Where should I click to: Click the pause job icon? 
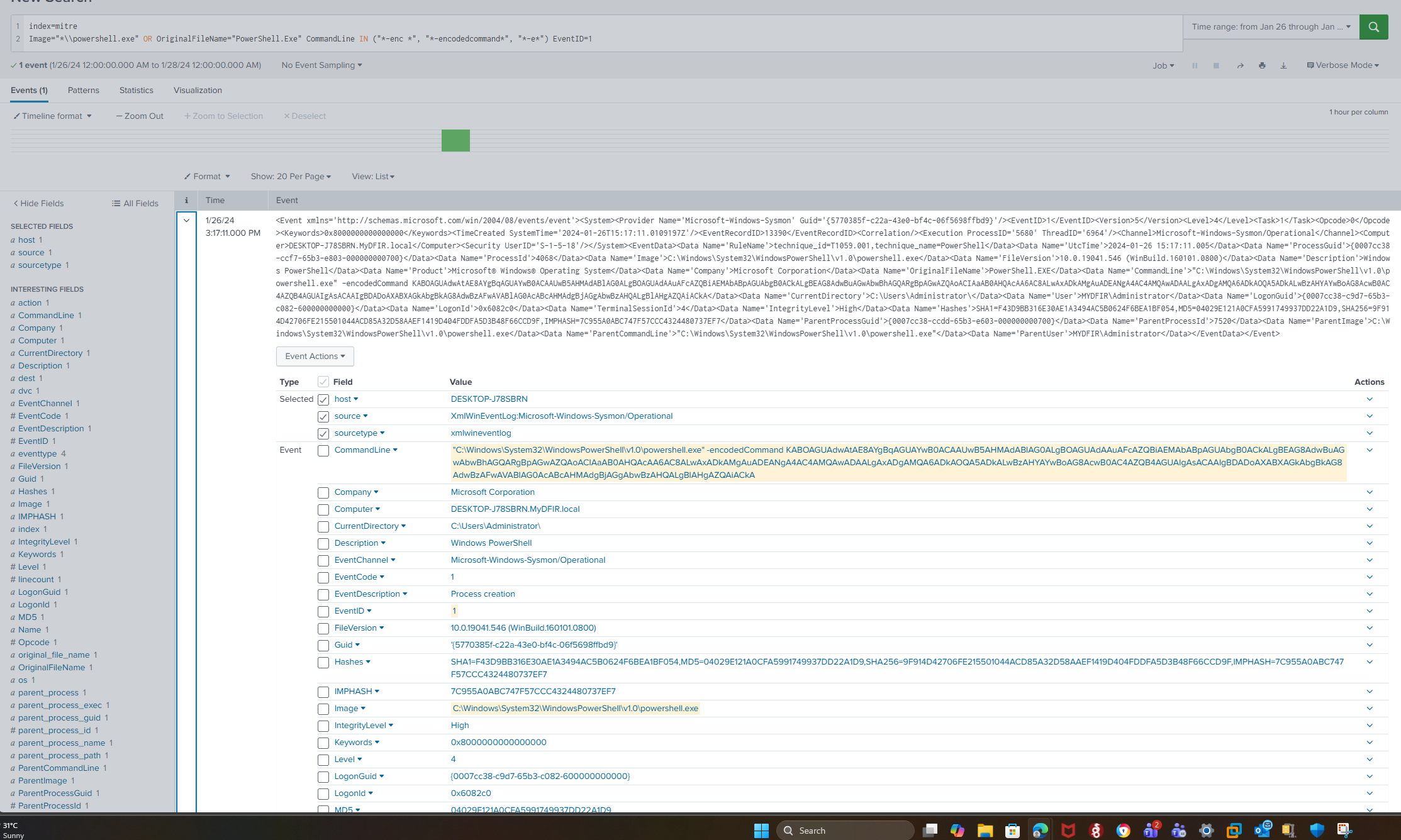1195,65
